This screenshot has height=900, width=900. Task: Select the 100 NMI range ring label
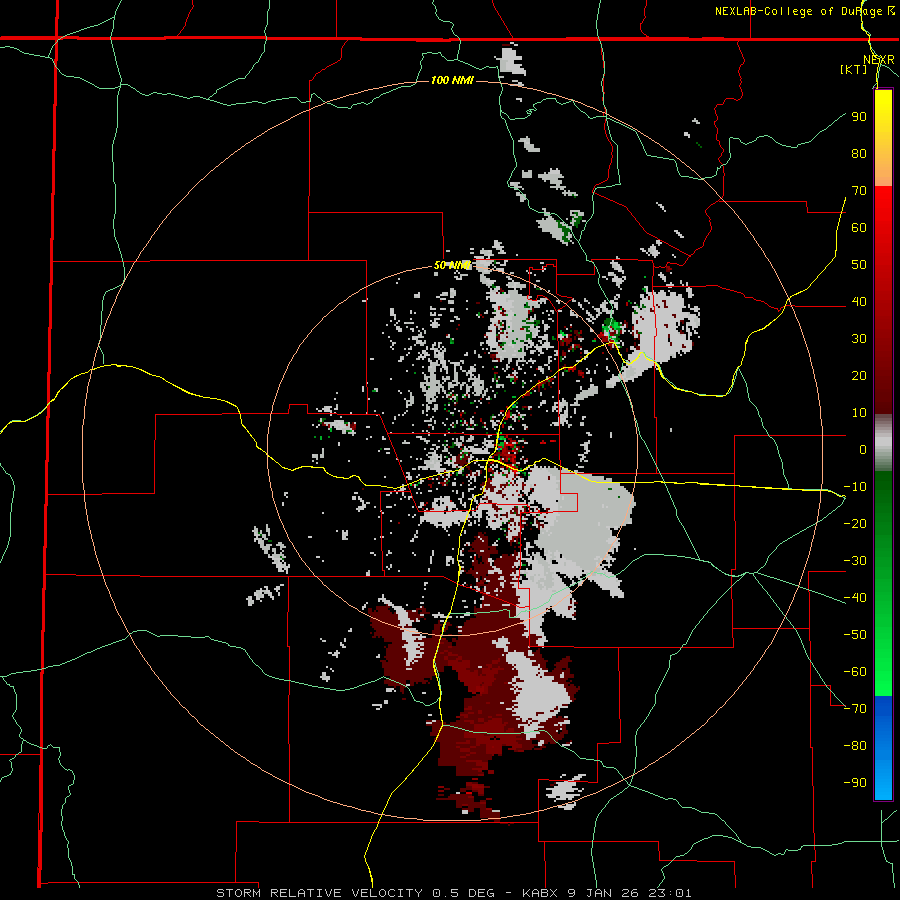452,80
